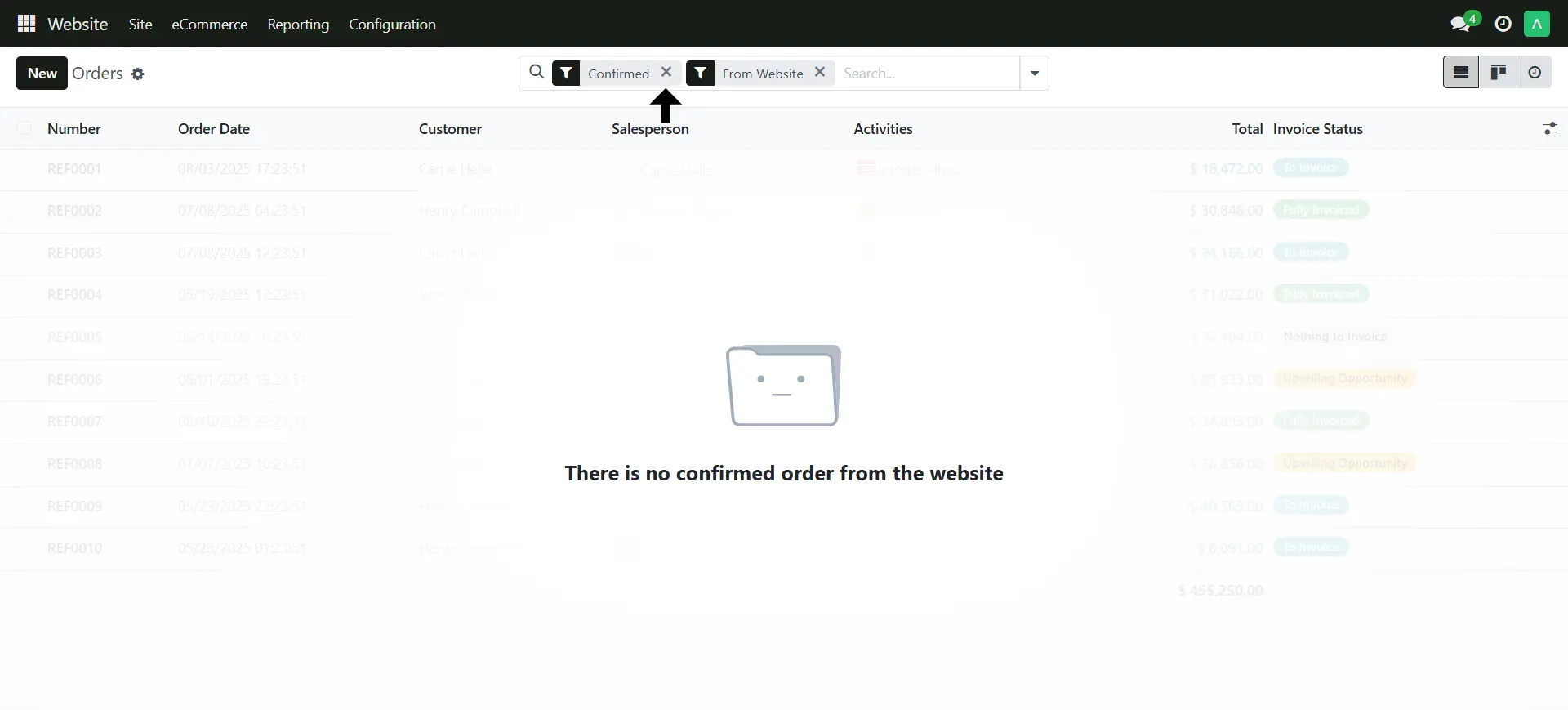Viewport: 1568px width, 710px height.
Task: Open the apps grid home menu
Action: tap(26, 24)
